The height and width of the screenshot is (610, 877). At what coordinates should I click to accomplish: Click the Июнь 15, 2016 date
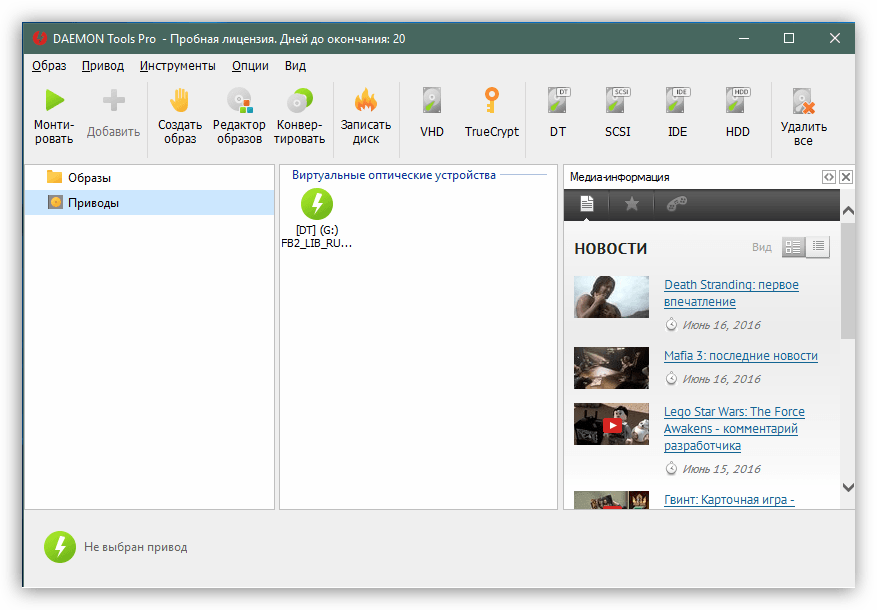coord(722,469)
